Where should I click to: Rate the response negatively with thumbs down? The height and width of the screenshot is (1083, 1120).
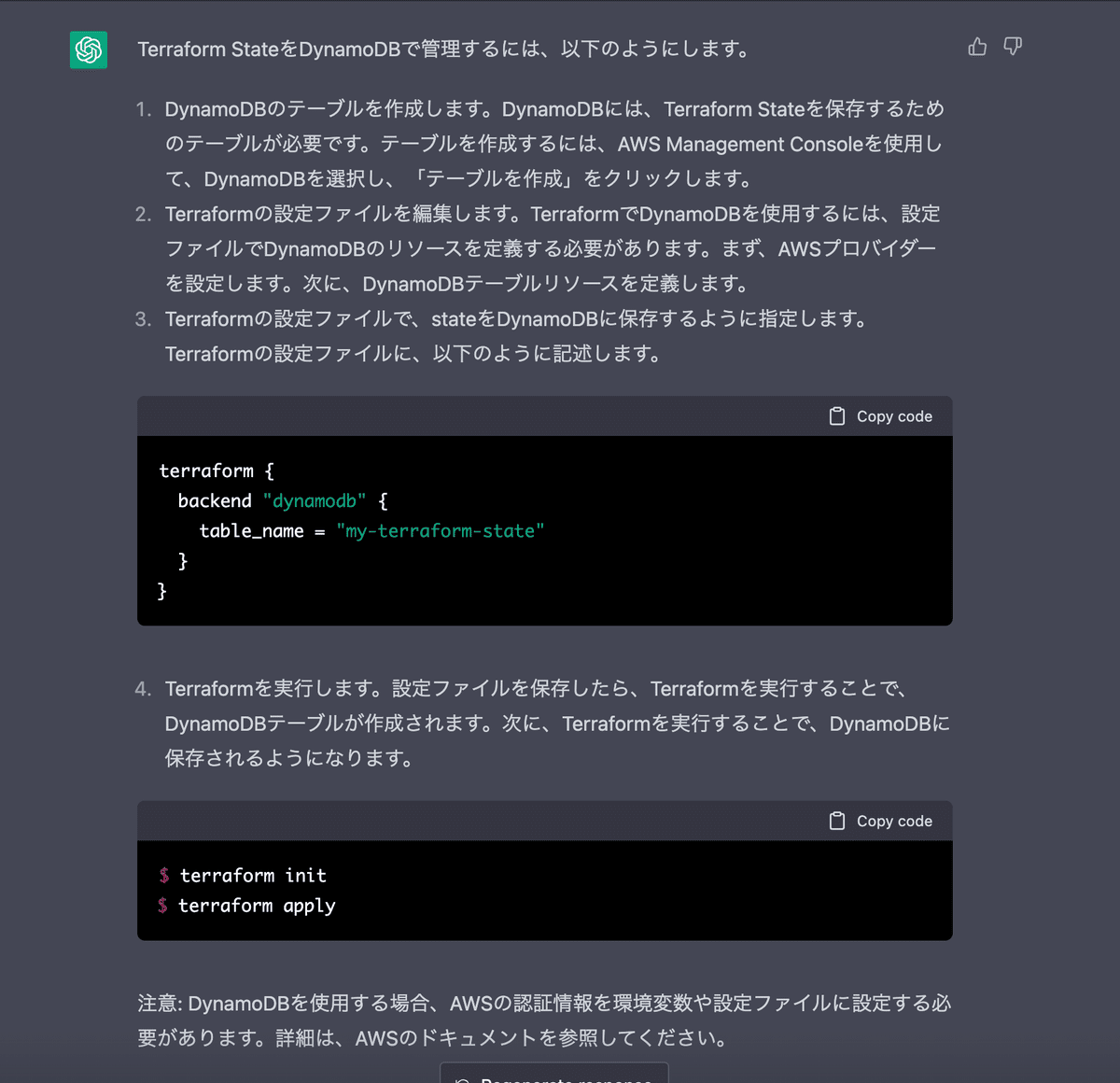(x=1013, y=47)
